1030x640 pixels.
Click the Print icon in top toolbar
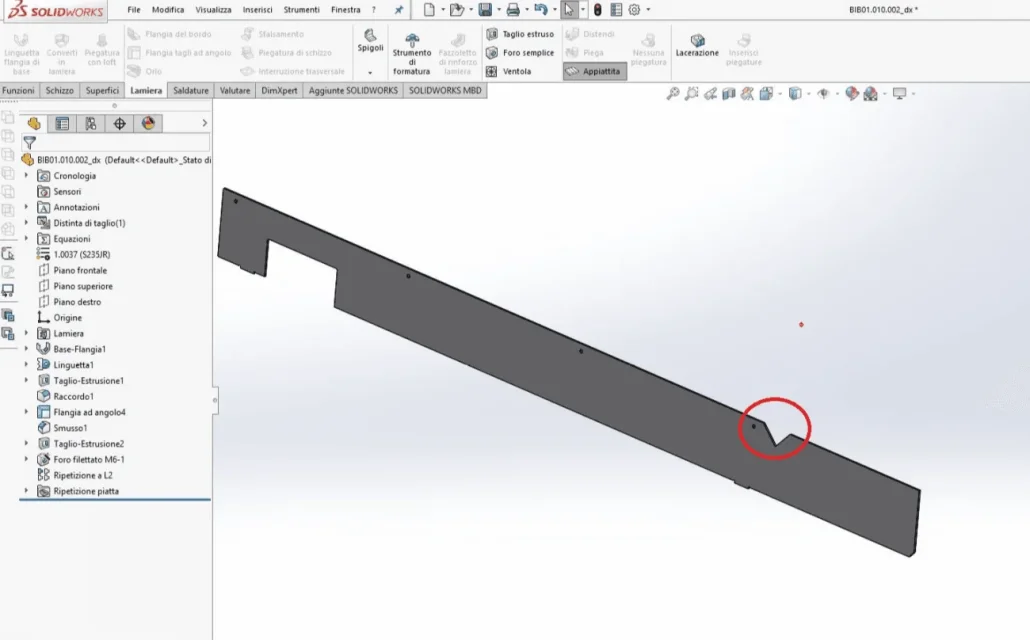click(513, 9)
